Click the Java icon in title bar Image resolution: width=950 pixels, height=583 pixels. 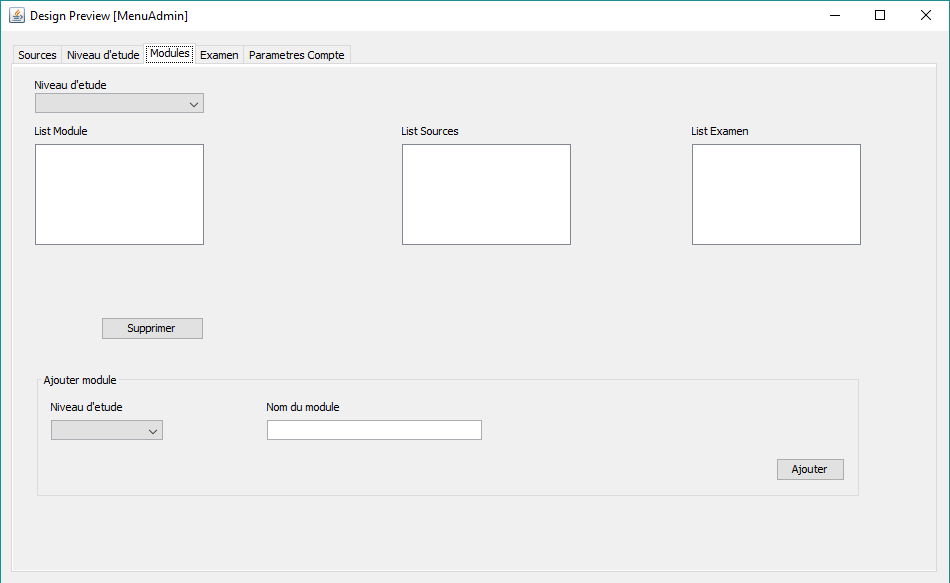tap(17, 15)
